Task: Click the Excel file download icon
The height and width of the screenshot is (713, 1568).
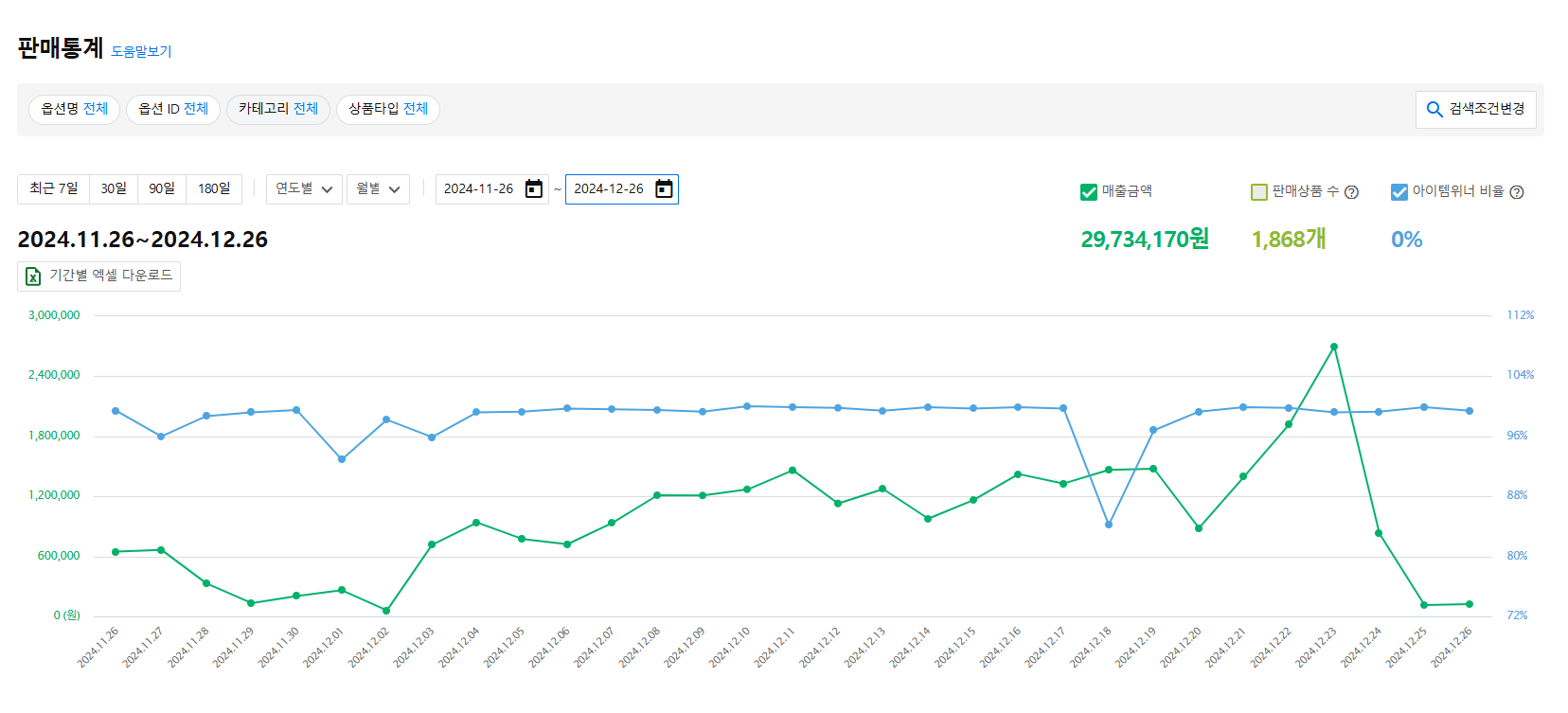Action: (x=33, y=276)
